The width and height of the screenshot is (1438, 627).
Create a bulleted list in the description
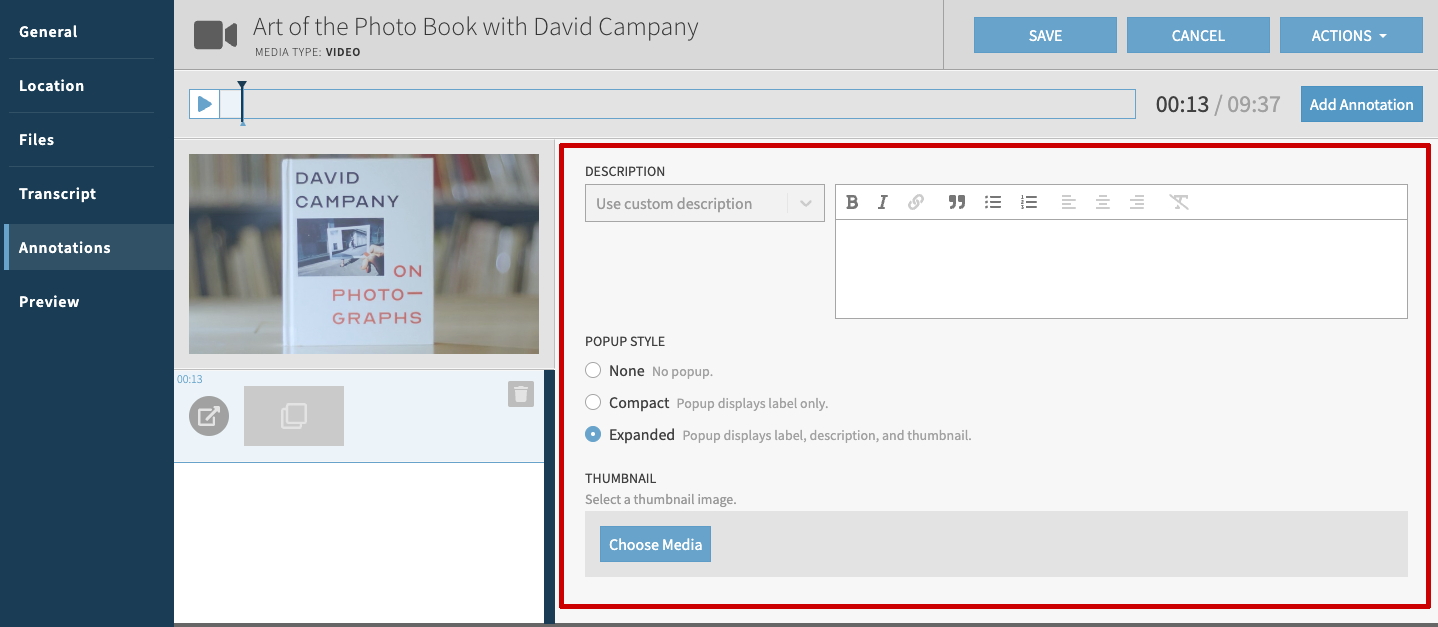tap(992, 201)
